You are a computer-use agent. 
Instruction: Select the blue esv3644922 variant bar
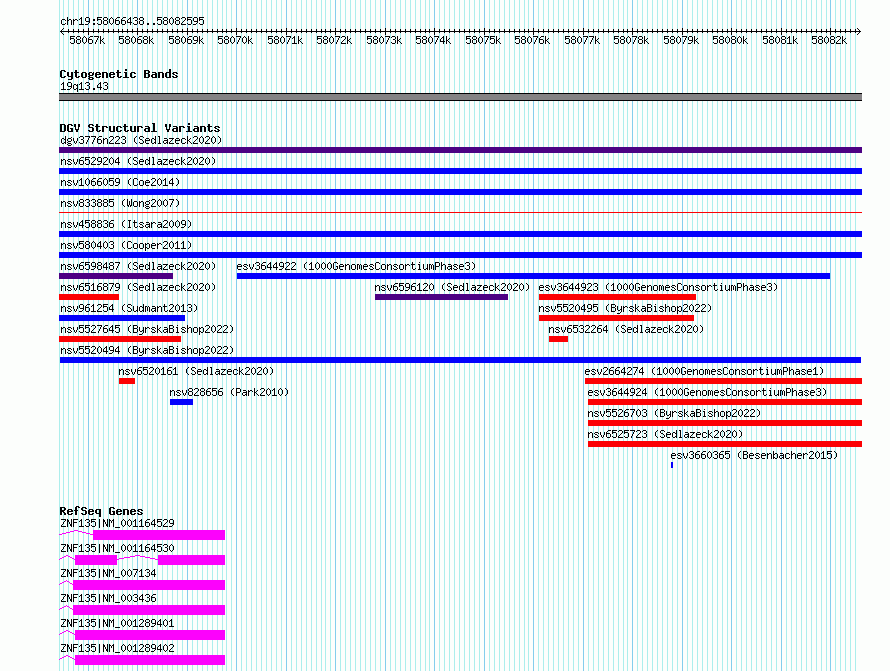pyautogui.click(x=533, y=276)
